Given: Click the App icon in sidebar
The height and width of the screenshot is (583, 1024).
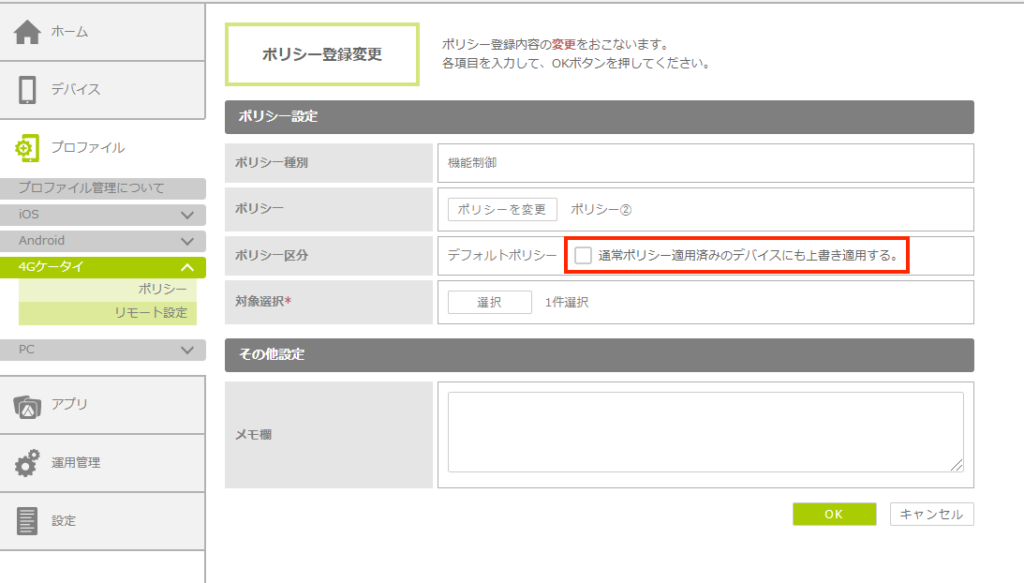Looking at the screenshot, I should (x=27, y=405).
